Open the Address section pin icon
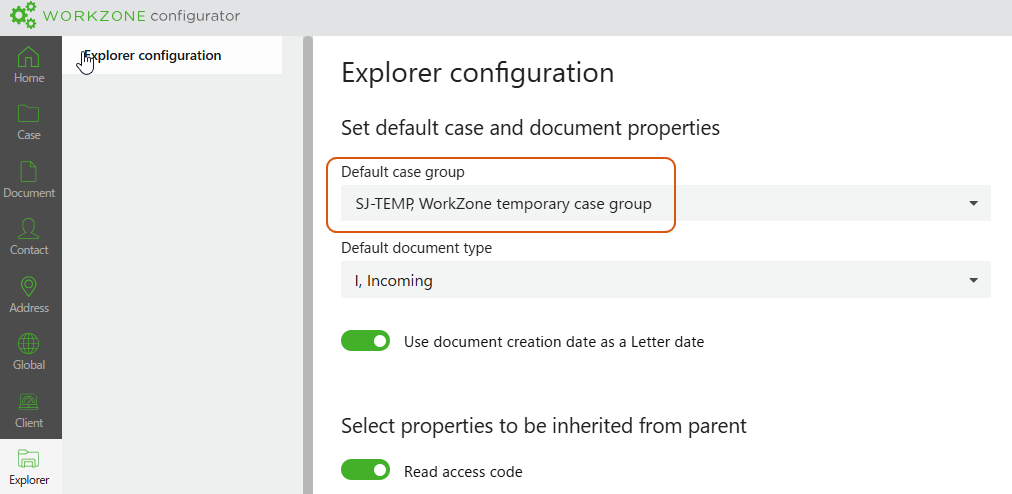Image resolution: width=1012 pixels, height=494 pixels. coord(29,287)
